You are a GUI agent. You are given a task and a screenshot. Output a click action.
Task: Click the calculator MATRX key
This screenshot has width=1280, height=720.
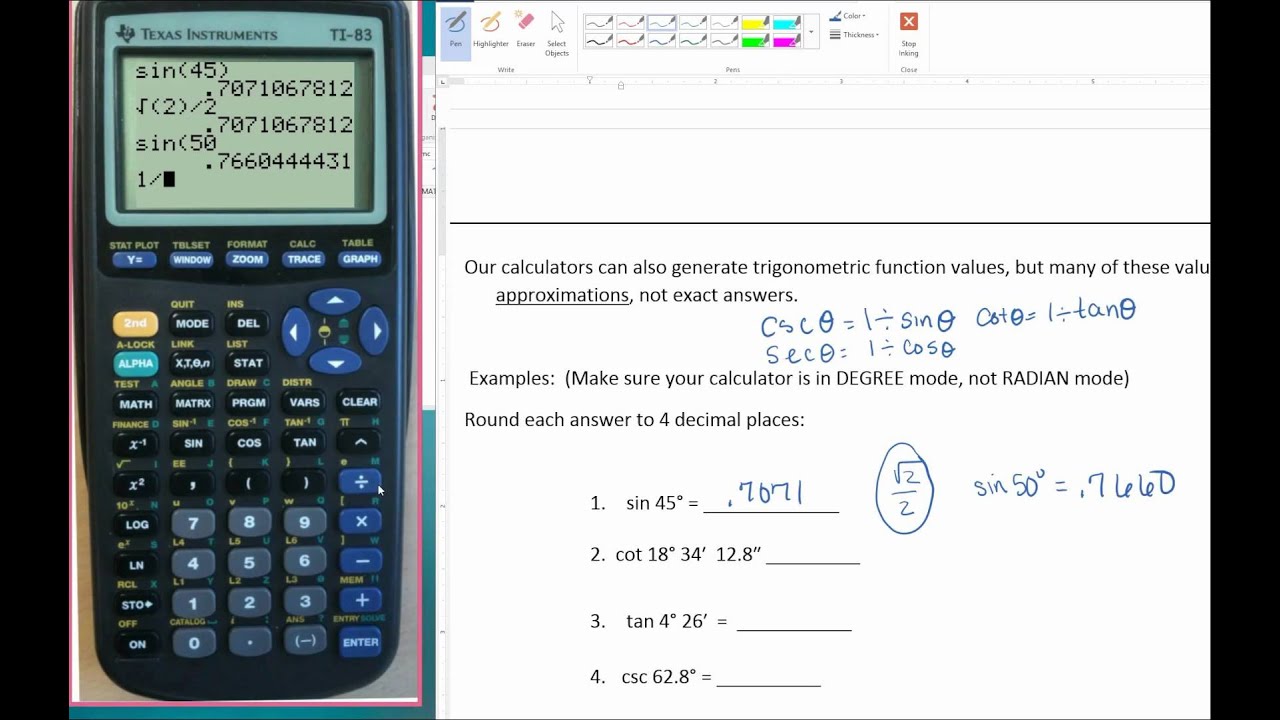click(192, 403)
